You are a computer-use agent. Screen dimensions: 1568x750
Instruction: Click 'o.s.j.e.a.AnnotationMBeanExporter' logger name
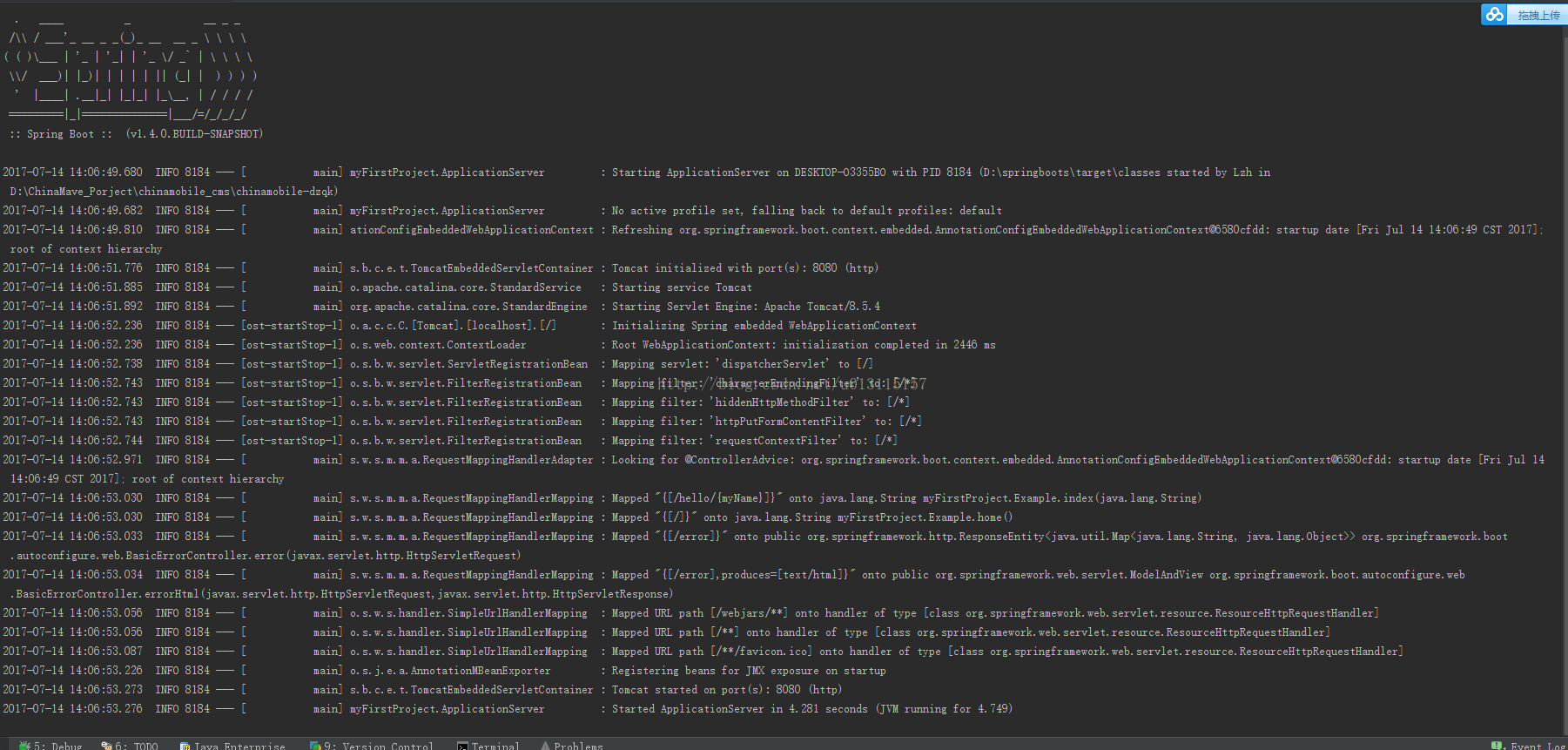(x=450, y=671)
